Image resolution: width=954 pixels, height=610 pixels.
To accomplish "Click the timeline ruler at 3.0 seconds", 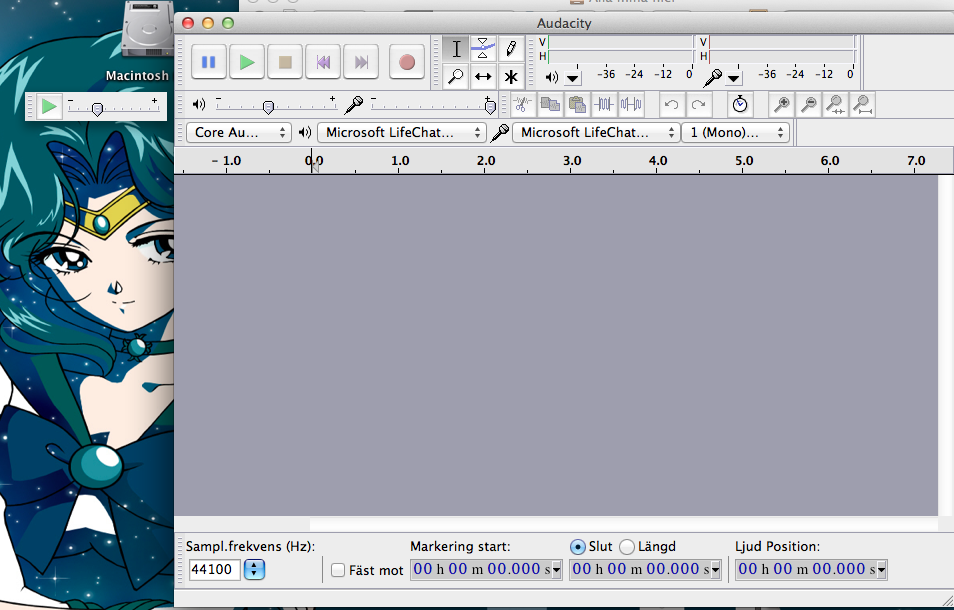I will [x=572, y=161].
